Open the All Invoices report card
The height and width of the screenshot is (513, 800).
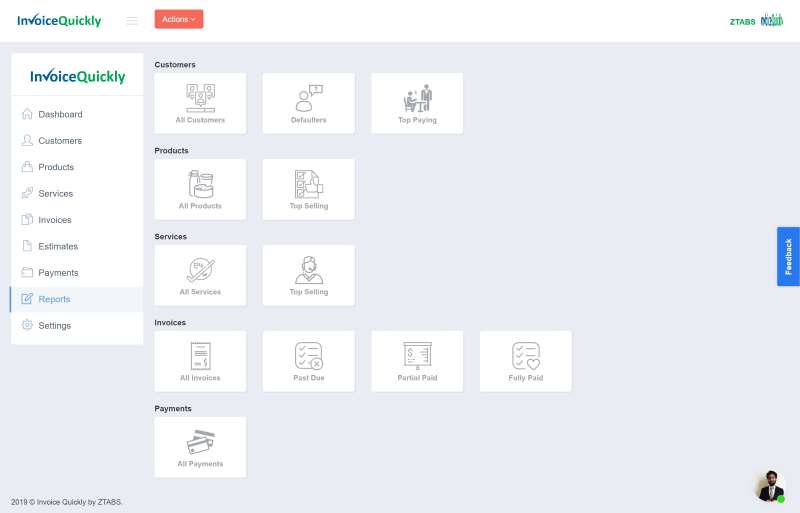200,361
